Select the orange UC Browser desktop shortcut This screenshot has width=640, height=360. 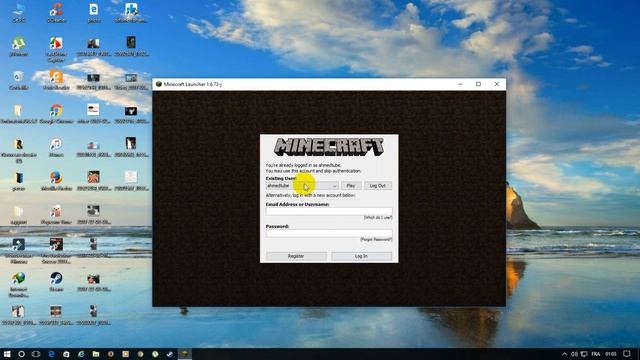click(x=56, y=80)
